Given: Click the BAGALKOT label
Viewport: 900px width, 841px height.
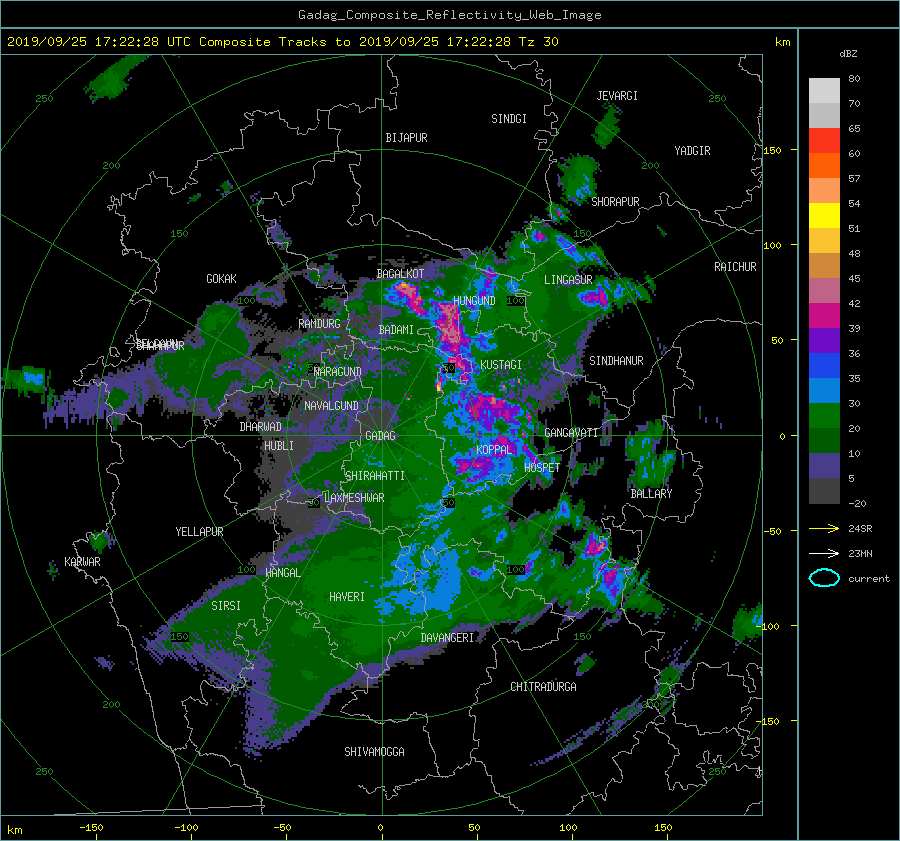Looking at the screenshot, I should 400,274.
